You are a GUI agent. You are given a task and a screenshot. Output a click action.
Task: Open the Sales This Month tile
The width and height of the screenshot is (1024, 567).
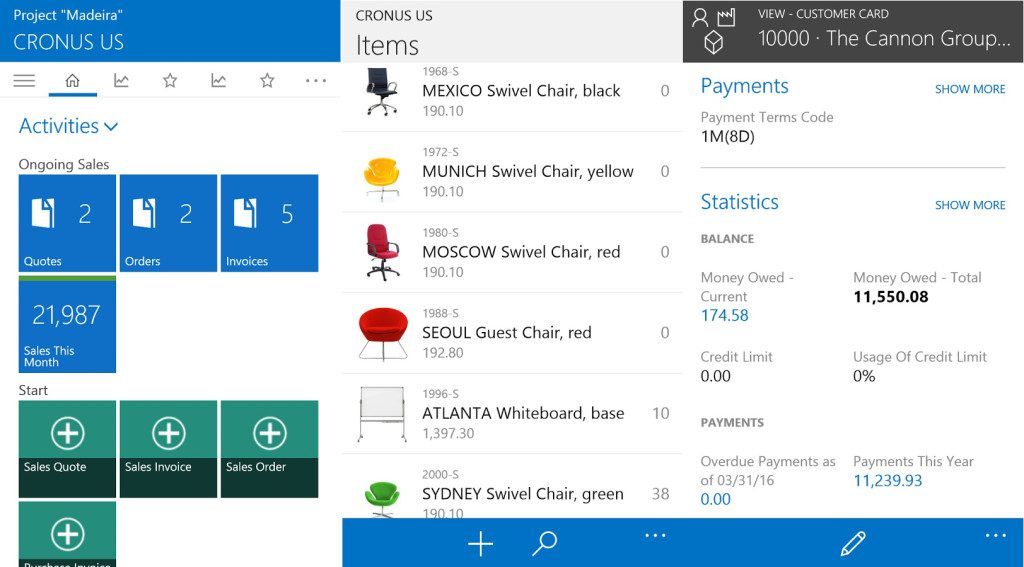tap(67, 324)
